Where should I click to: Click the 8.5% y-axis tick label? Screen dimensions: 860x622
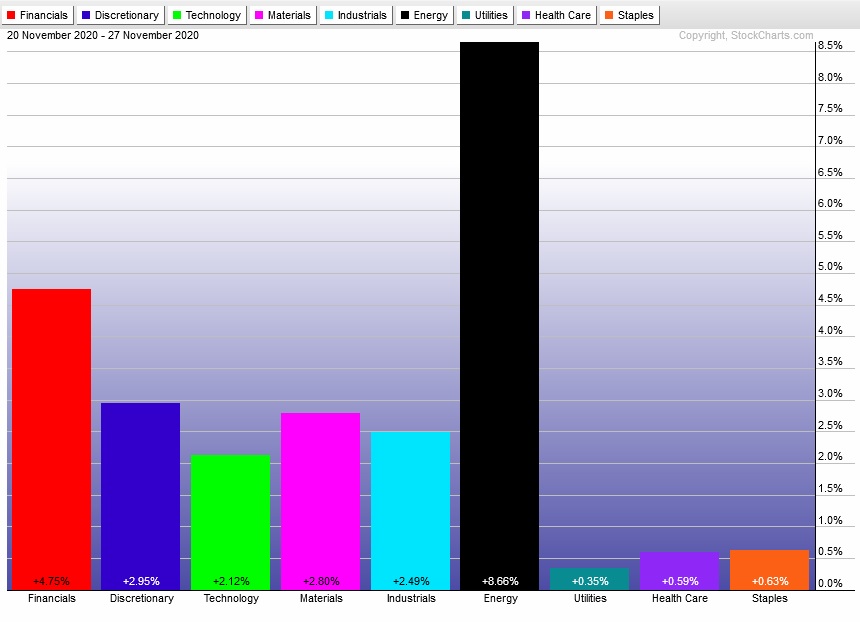(x=830, y=46)
